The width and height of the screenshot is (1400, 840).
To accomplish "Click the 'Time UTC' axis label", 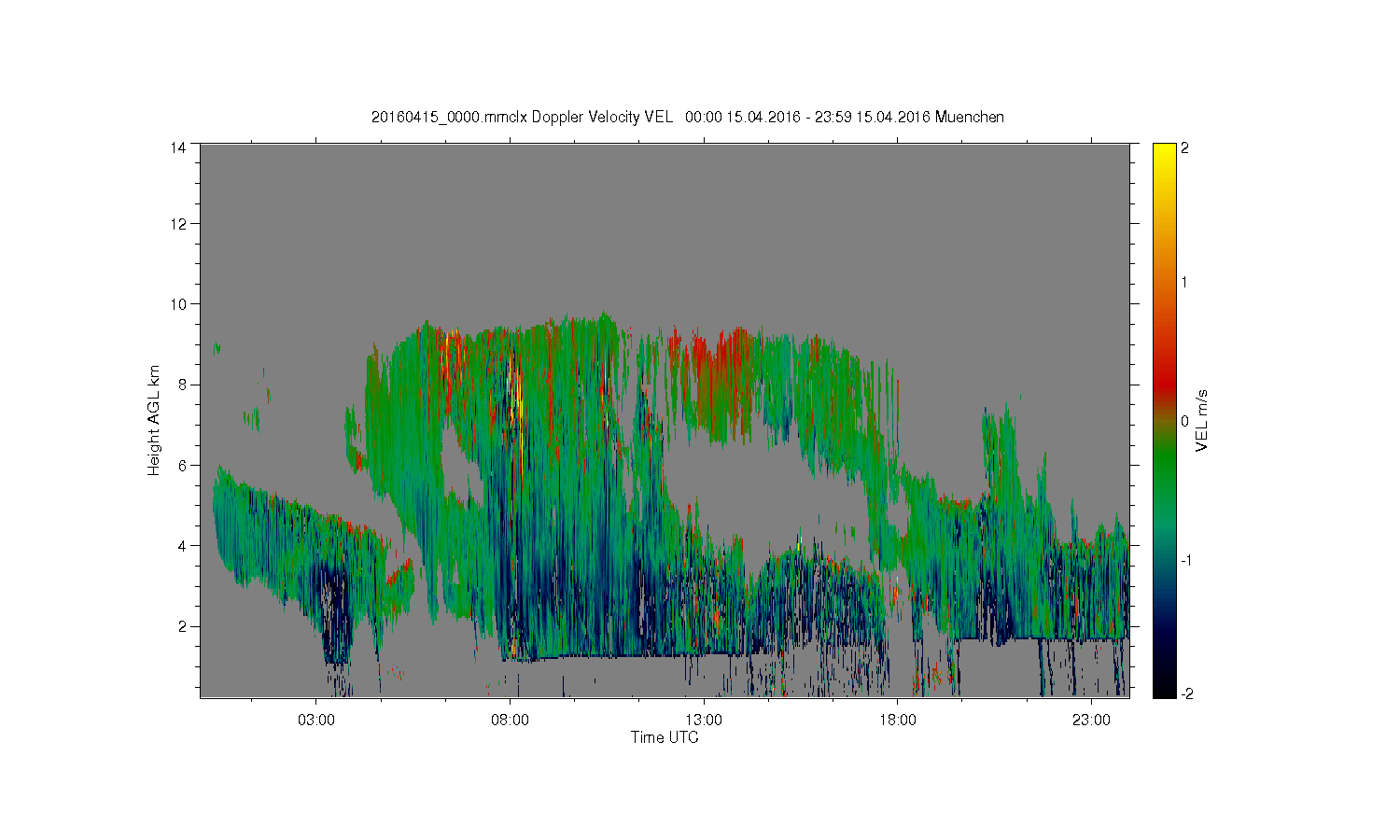I will (x=665, y=737).
